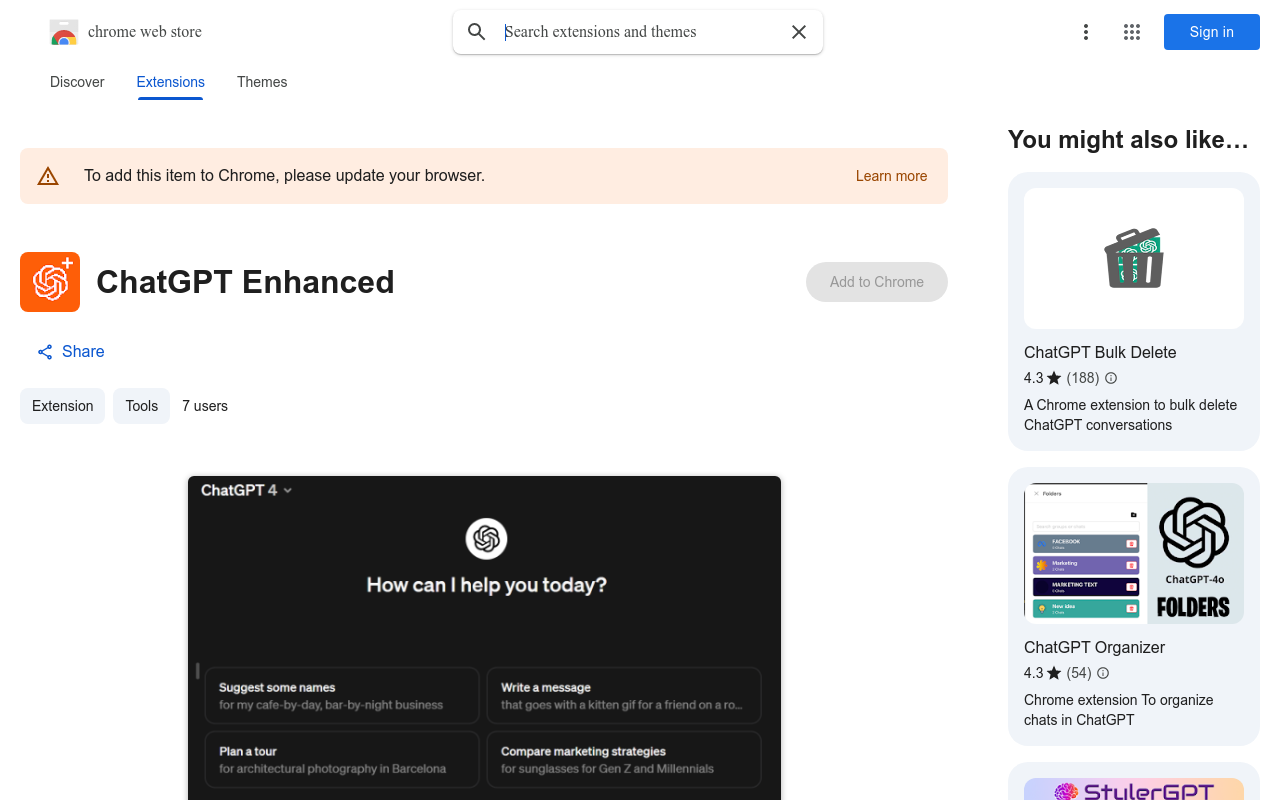Screen dimensions: 1280x800
Task: Open the Google apps grid
Action: click(x=1131, y=32)
